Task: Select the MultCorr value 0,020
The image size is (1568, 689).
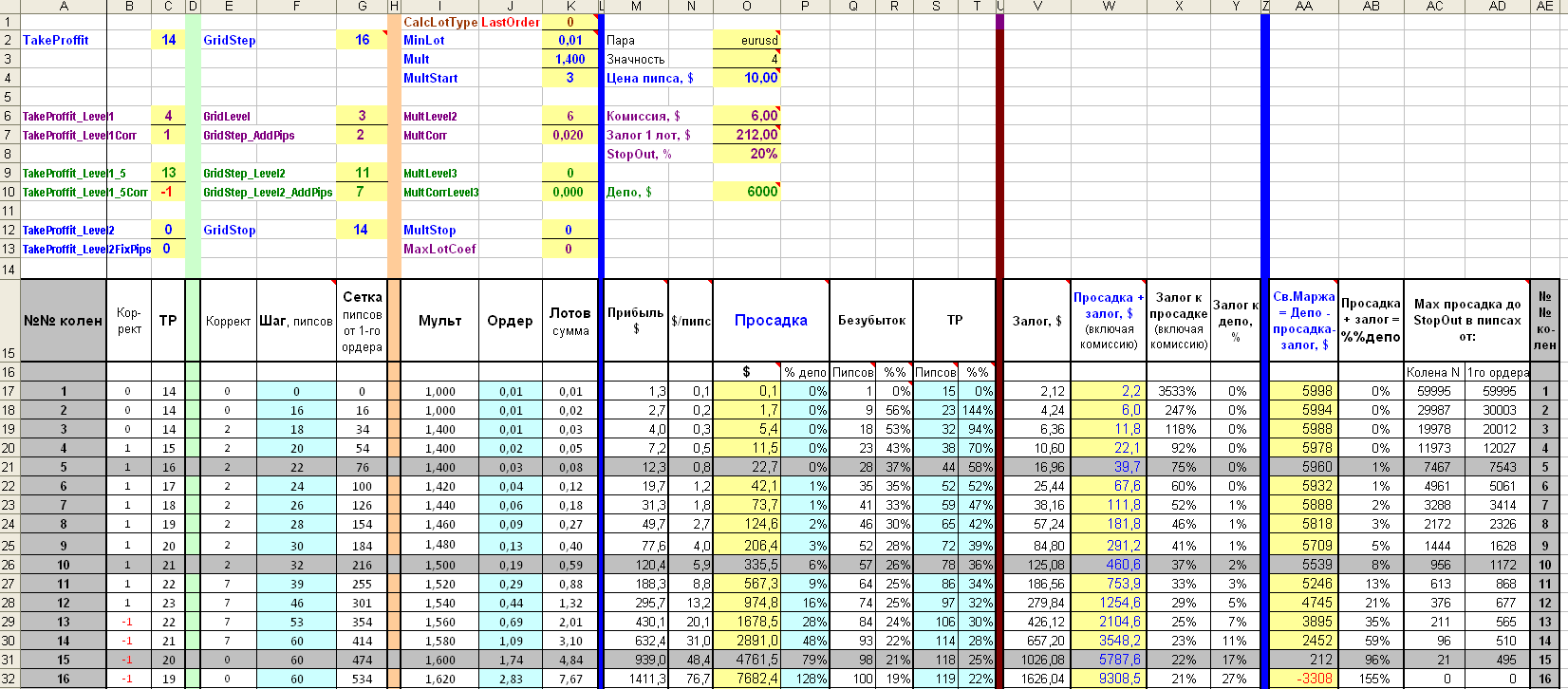Action: pyautogui.click(x=569, y=135)
